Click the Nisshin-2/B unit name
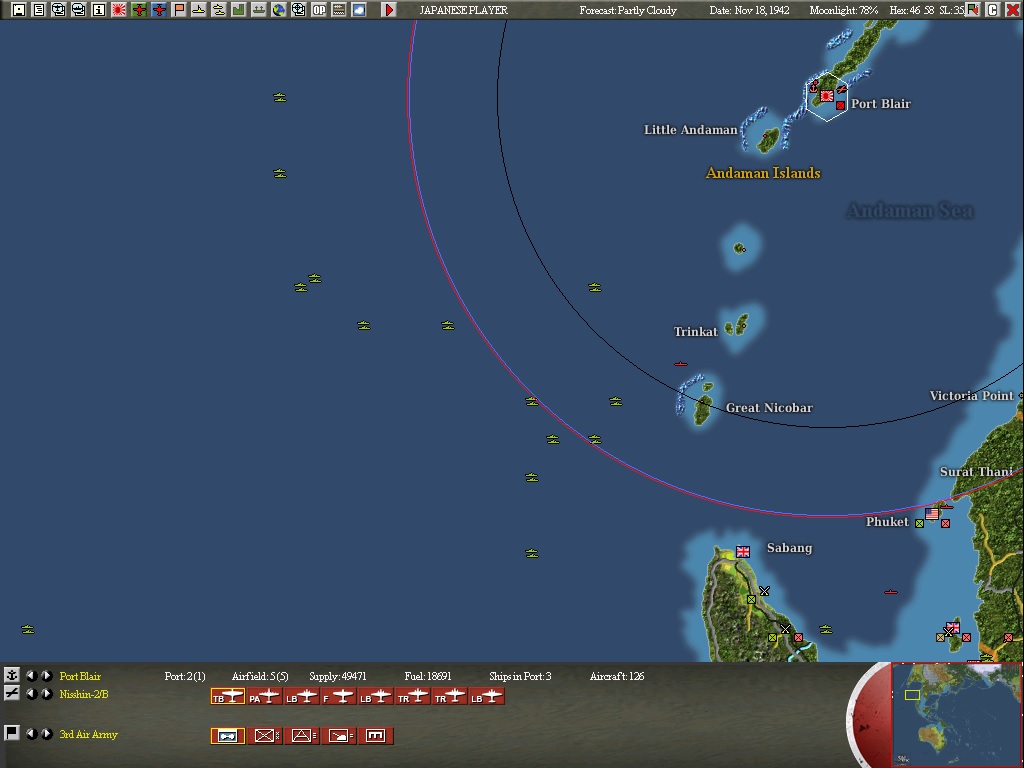The image size is (1027, 770). pos(84,694)
